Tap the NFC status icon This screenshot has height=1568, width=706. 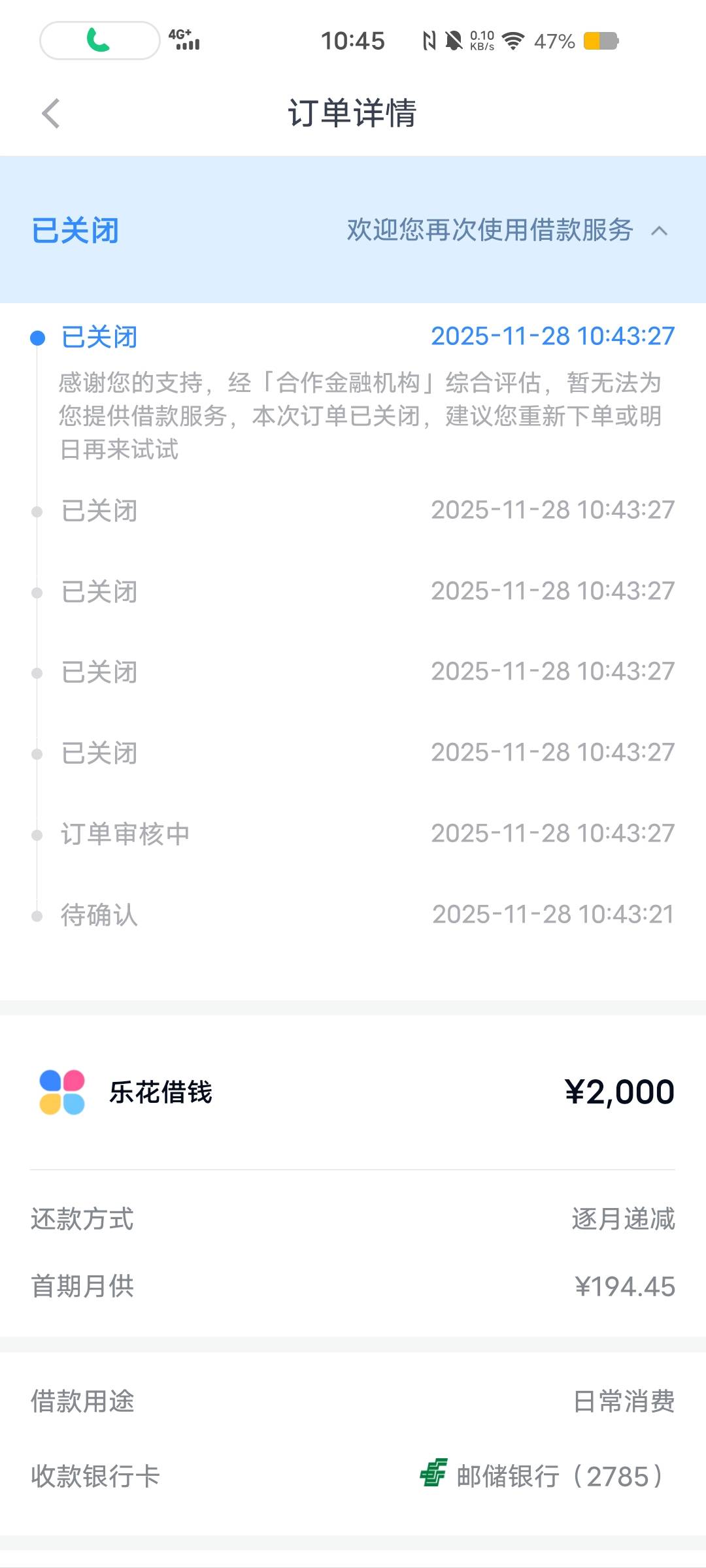point(429,41)
